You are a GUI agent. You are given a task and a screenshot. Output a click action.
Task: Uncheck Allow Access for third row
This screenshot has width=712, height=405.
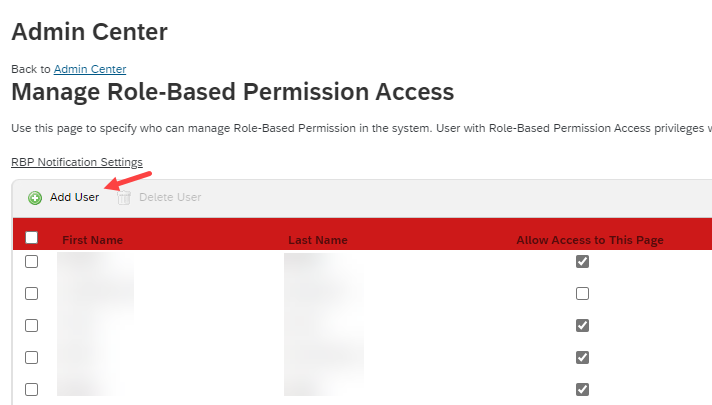582,326
